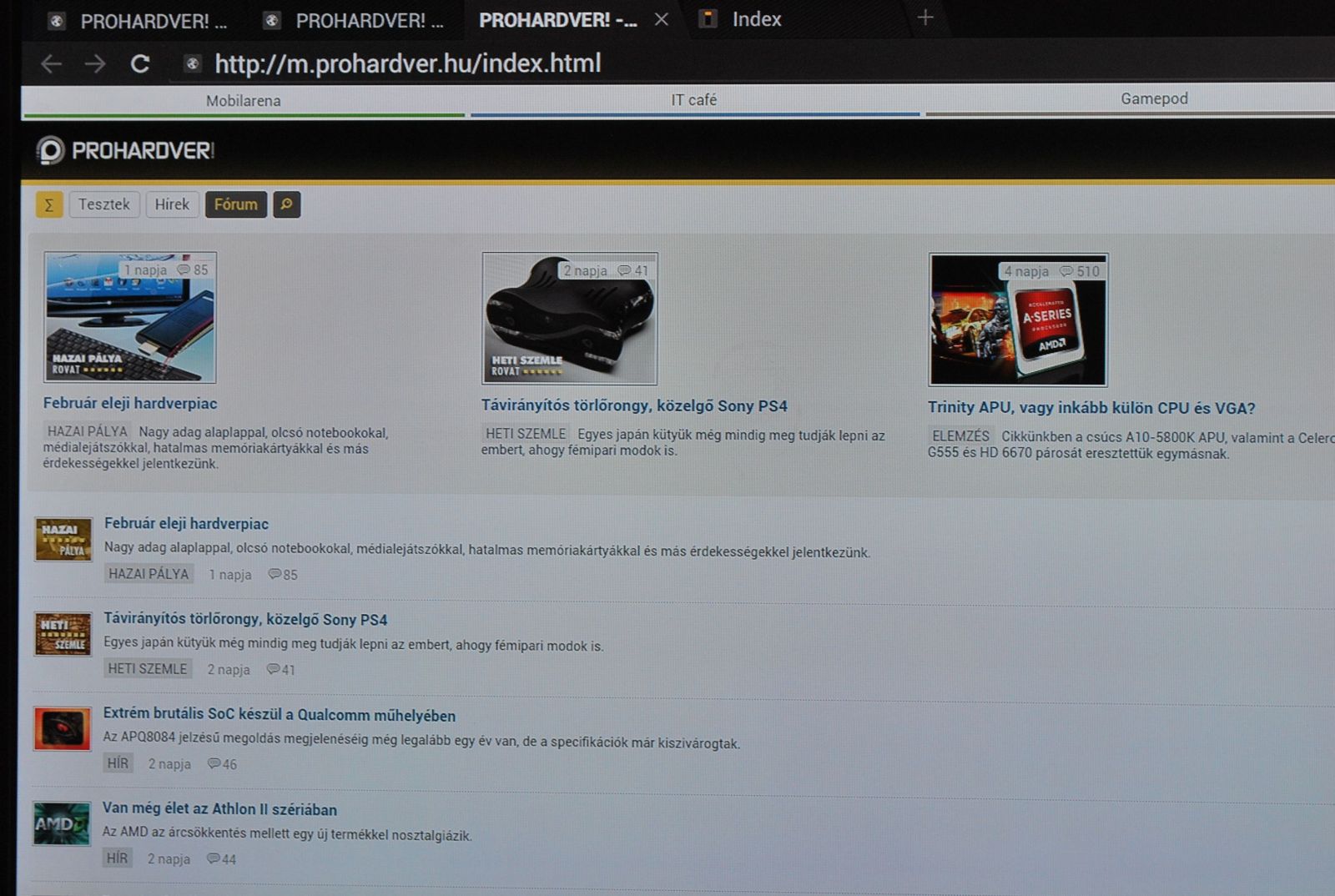Click the '4 napja' label on Trinity thumbnail
The image size is (1335, 896).
[x=1026, y=271]
